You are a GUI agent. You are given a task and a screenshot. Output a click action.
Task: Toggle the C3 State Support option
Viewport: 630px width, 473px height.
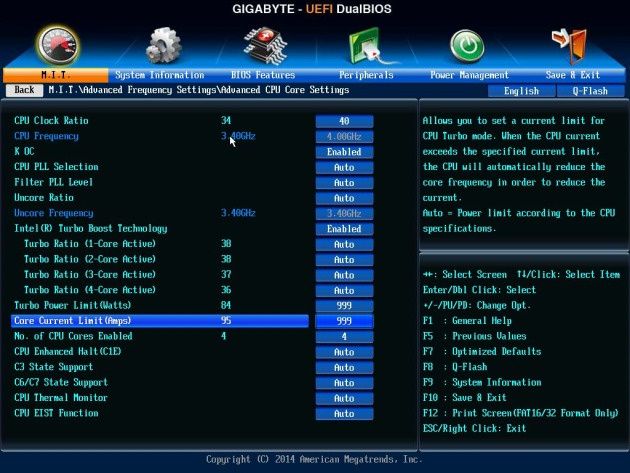tap(344, 367)
